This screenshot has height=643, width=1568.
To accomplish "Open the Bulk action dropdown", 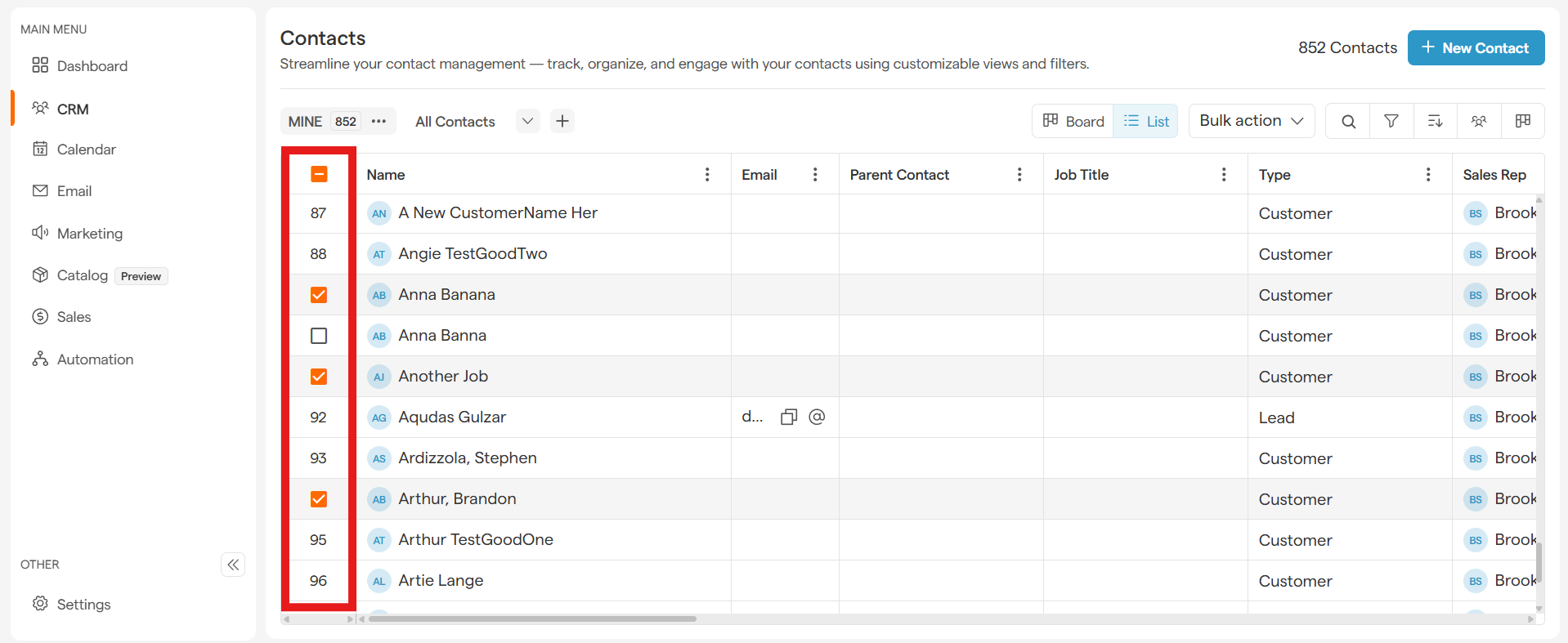I will 1251,121.
